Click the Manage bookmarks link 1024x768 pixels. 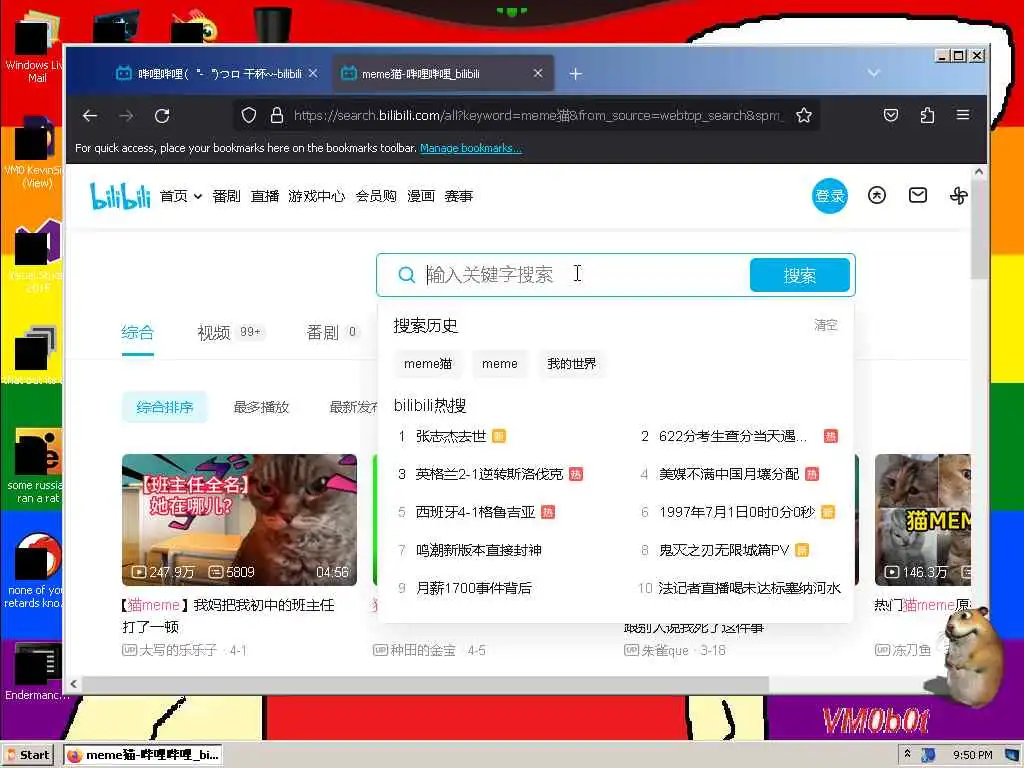(471, 148)
